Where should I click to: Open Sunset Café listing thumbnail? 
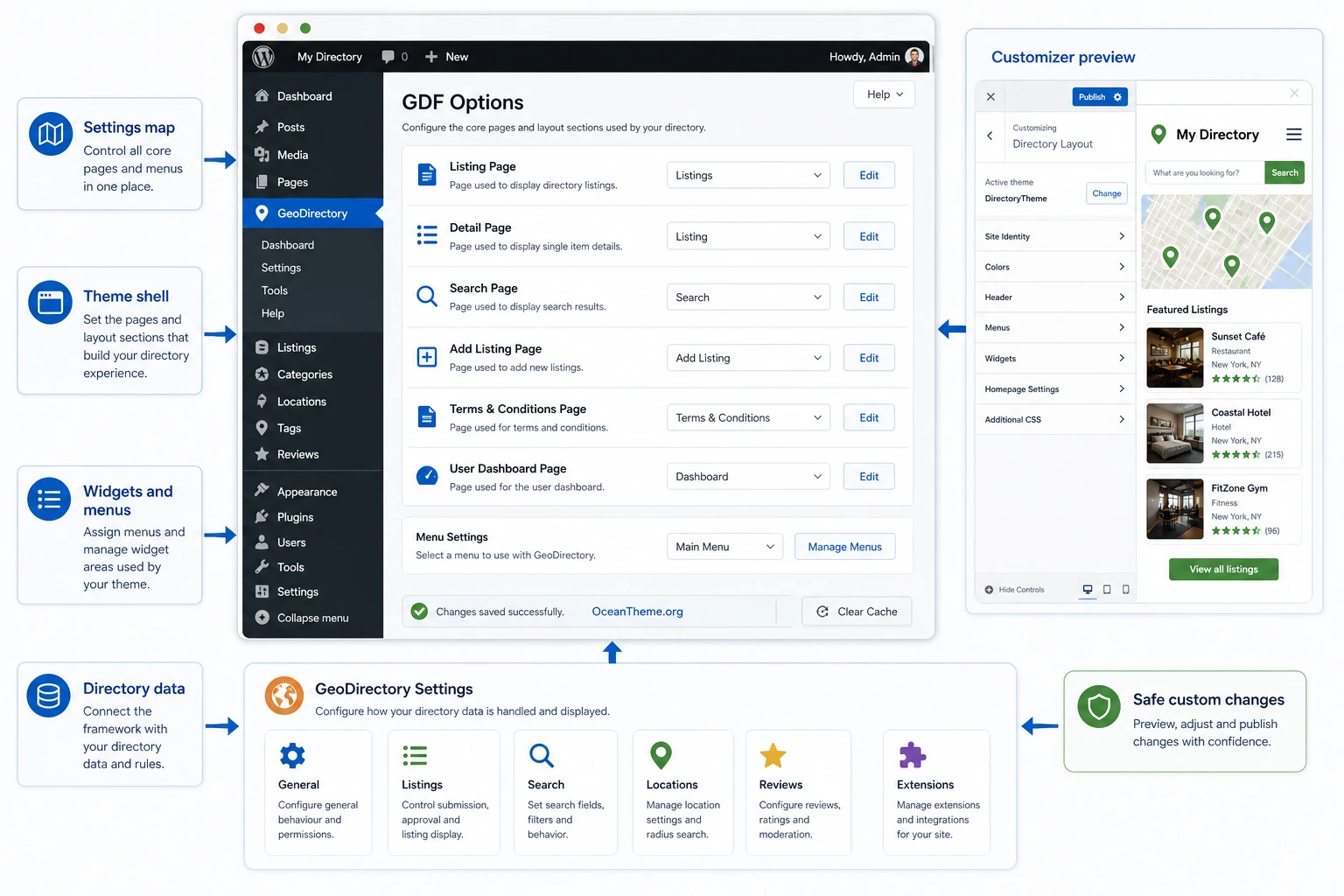tap(1175, 358)
